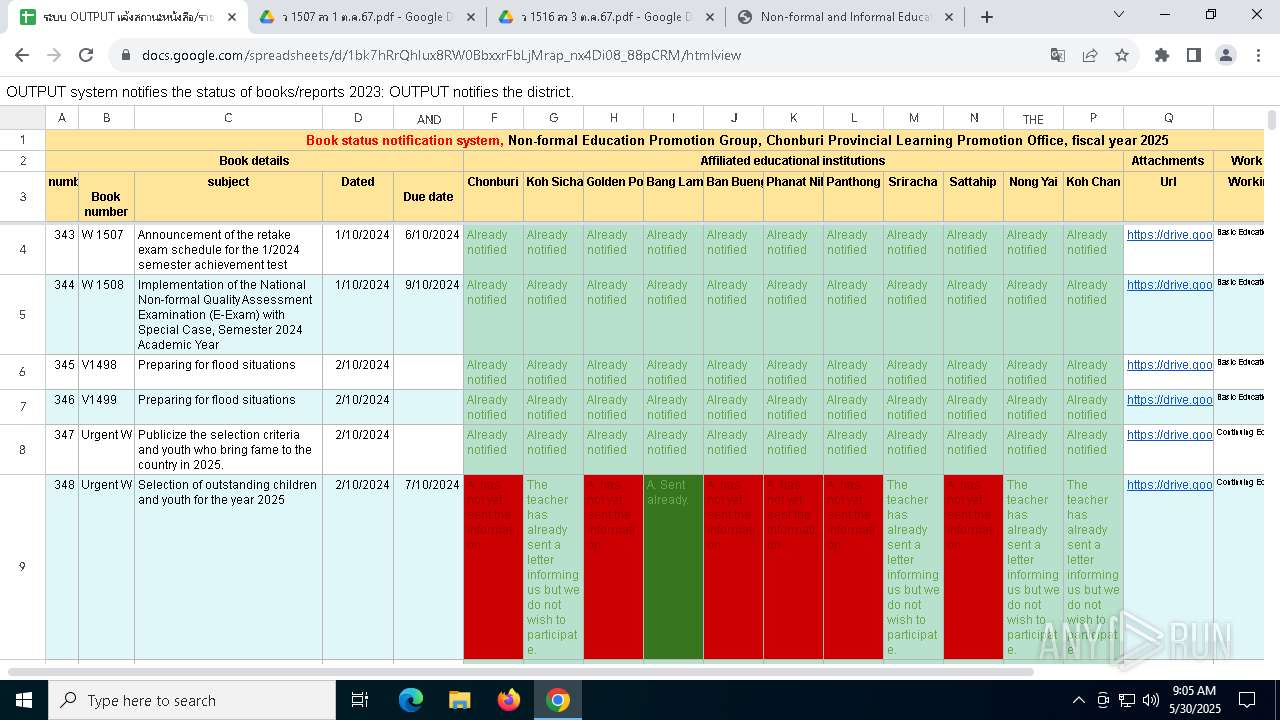
Task: Select 'Selection of outstanding children' subject cell
Action: [228, 567]
